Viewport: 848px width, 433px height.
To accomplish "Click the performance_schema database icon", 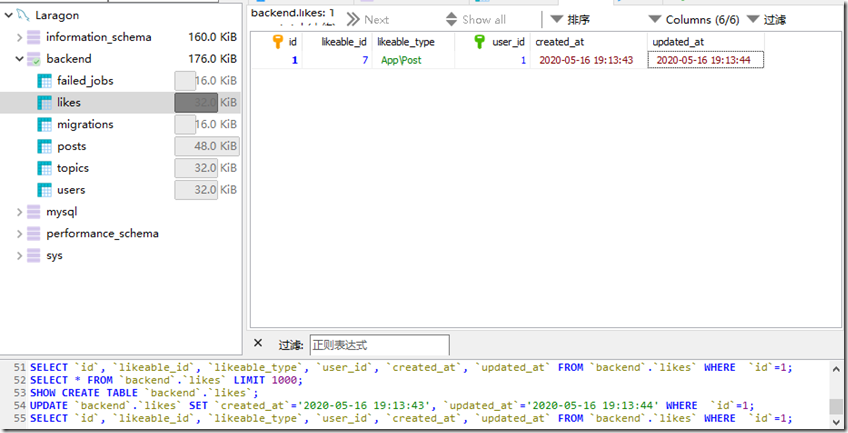I will (x=34, y=234).
